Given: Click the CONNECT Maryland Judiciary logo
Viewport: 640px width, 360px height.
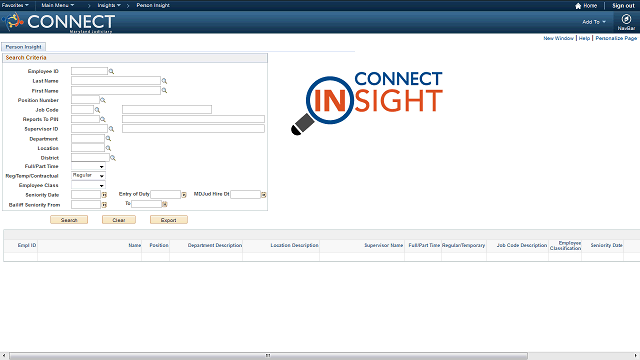Looking at the screenshot, I should click(x=58, y=22).
